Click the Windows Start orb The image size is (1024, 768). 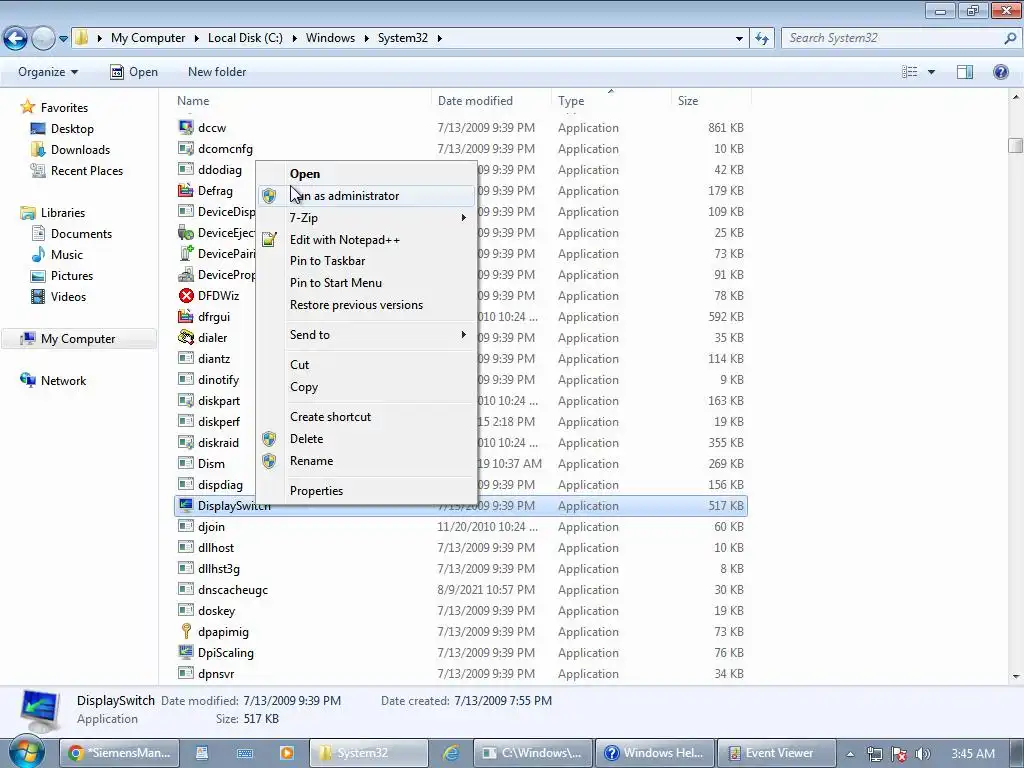pyautogui.click(x=27, y=752)
